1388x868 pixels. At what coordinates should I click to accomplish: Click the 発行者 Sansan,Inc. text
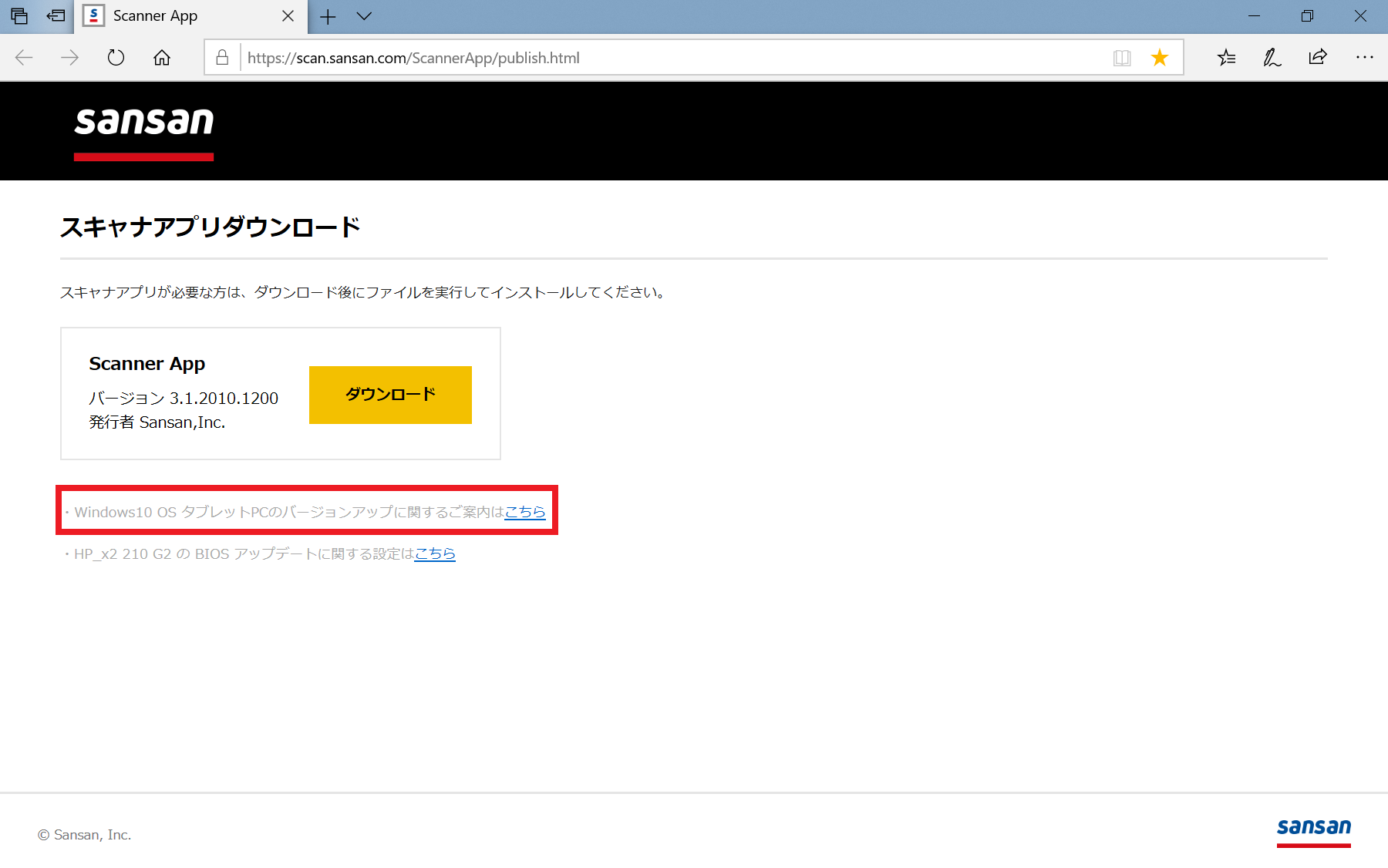point(157,422)
